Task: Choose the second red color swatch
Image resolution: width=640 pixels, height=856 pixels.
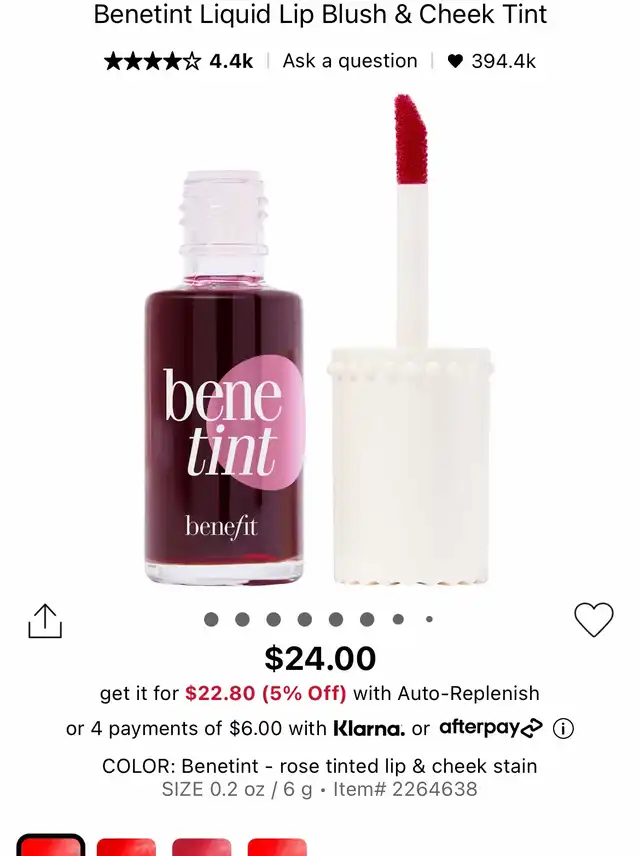Action: pyautogui.click(x=126, y=847)
